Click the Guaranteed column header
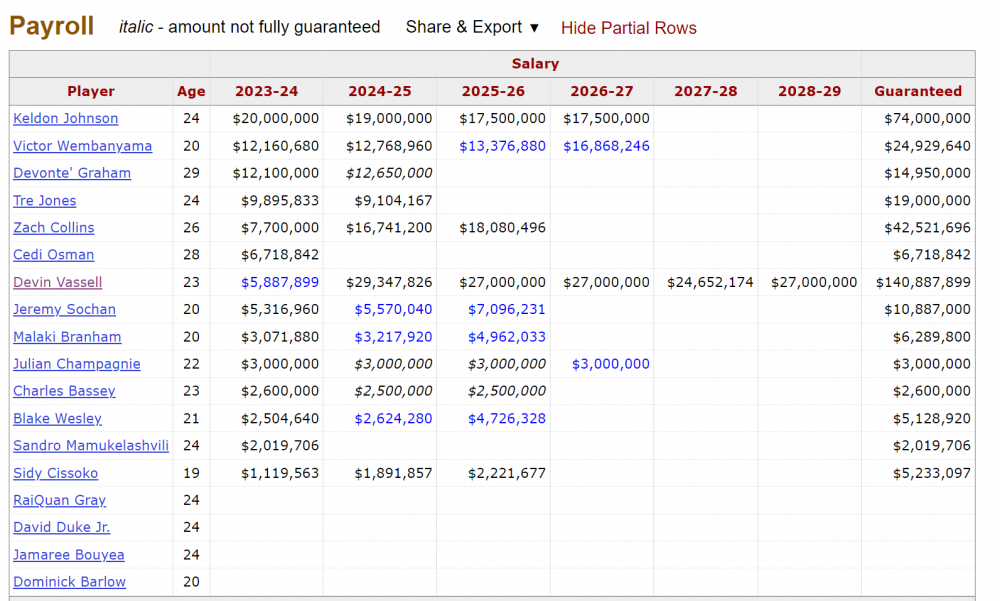 click(917, 91)
